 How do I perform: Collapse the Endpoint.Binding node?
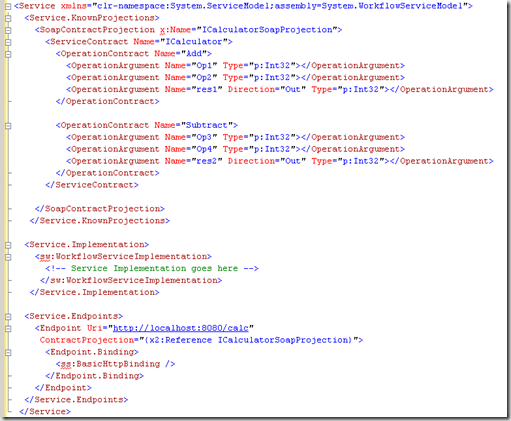[x=8, y=352]
